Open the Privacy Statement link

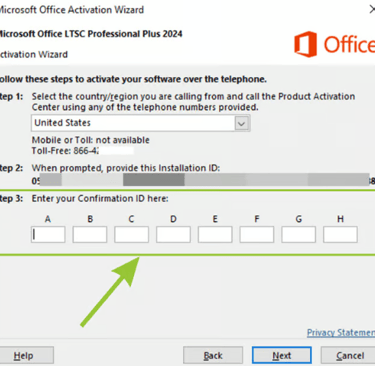point(341,333)
